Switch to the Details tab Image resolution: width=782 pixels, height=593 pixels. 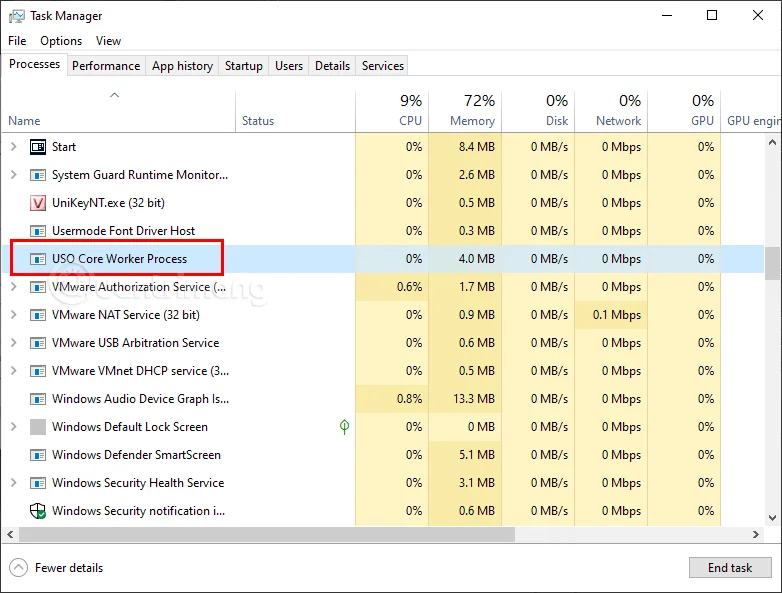click(x=332, y=66)
